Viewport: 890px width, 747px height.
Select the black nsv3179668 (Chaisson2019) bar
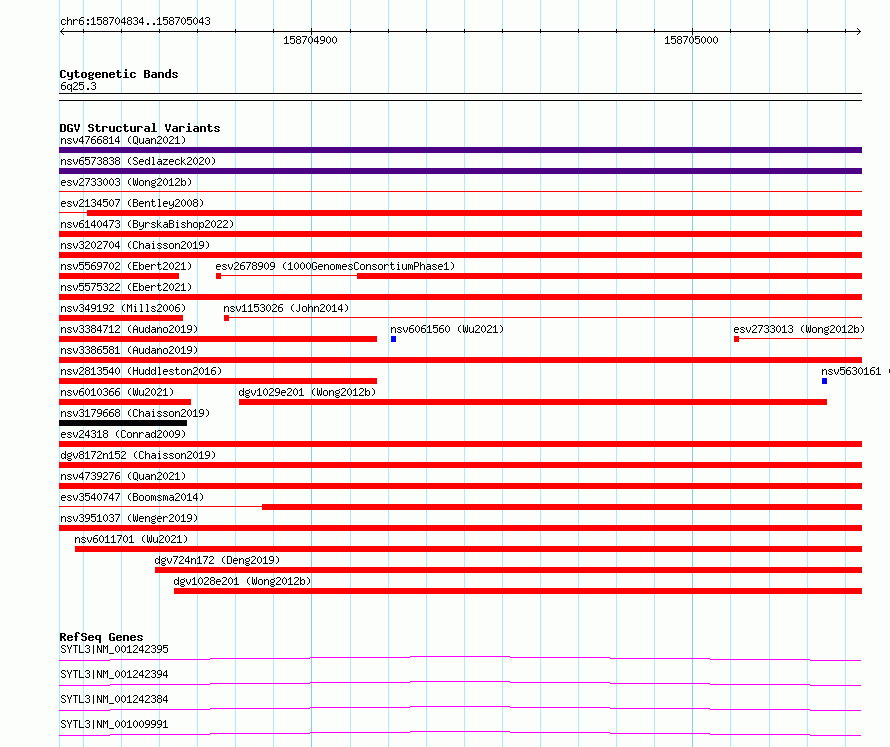click(x=123, y=423)
